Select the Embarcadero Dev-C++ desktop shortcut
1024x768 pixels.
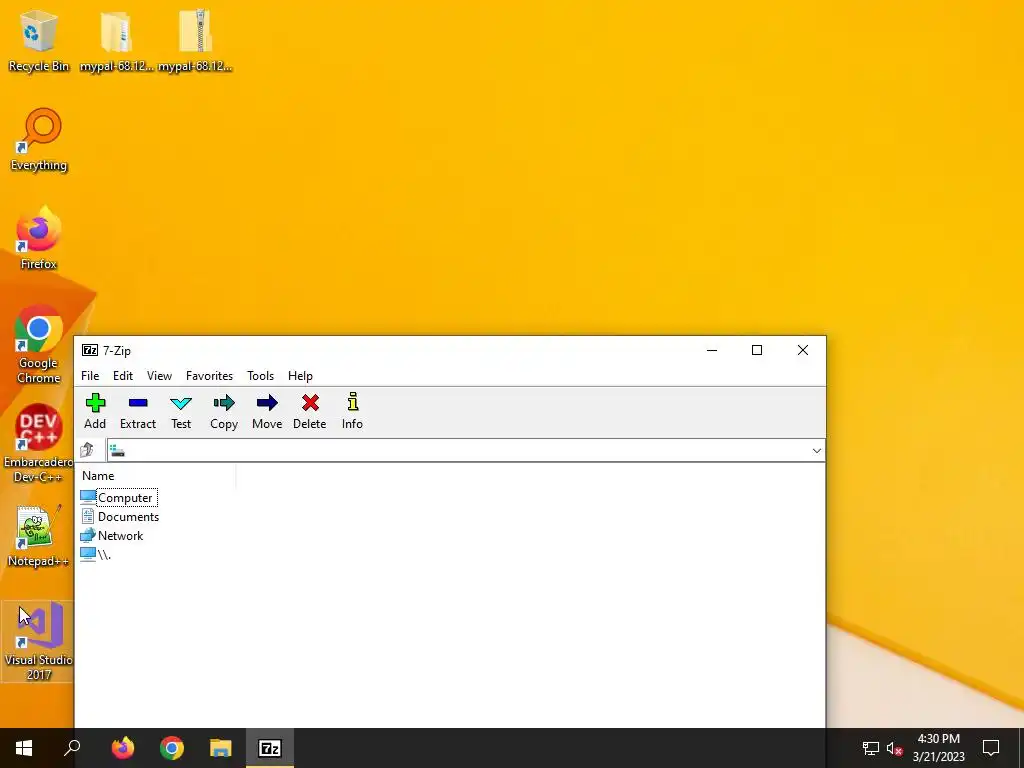(39, 443)
